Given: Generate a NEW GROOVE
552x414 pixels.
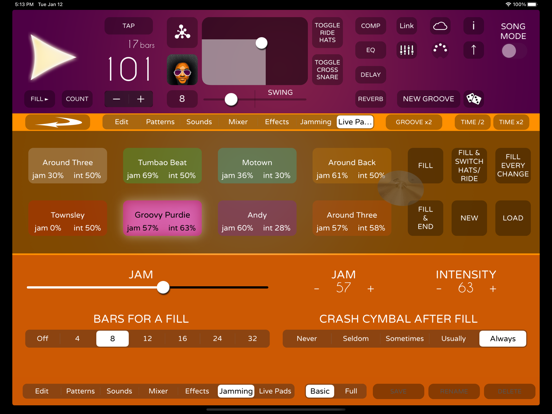Looking at the screenshot, I should coord(428,99).
